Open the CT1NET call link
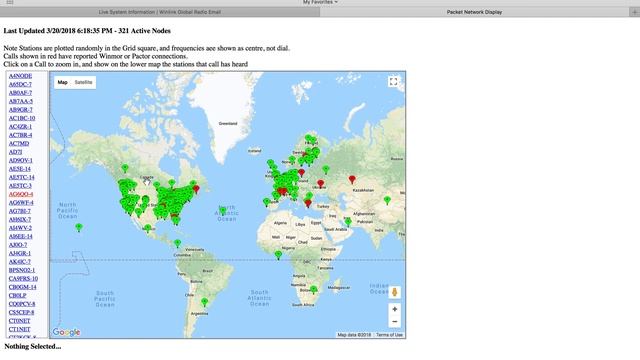Viewport: 640px width, 360px height. click(x=20, y=329)
